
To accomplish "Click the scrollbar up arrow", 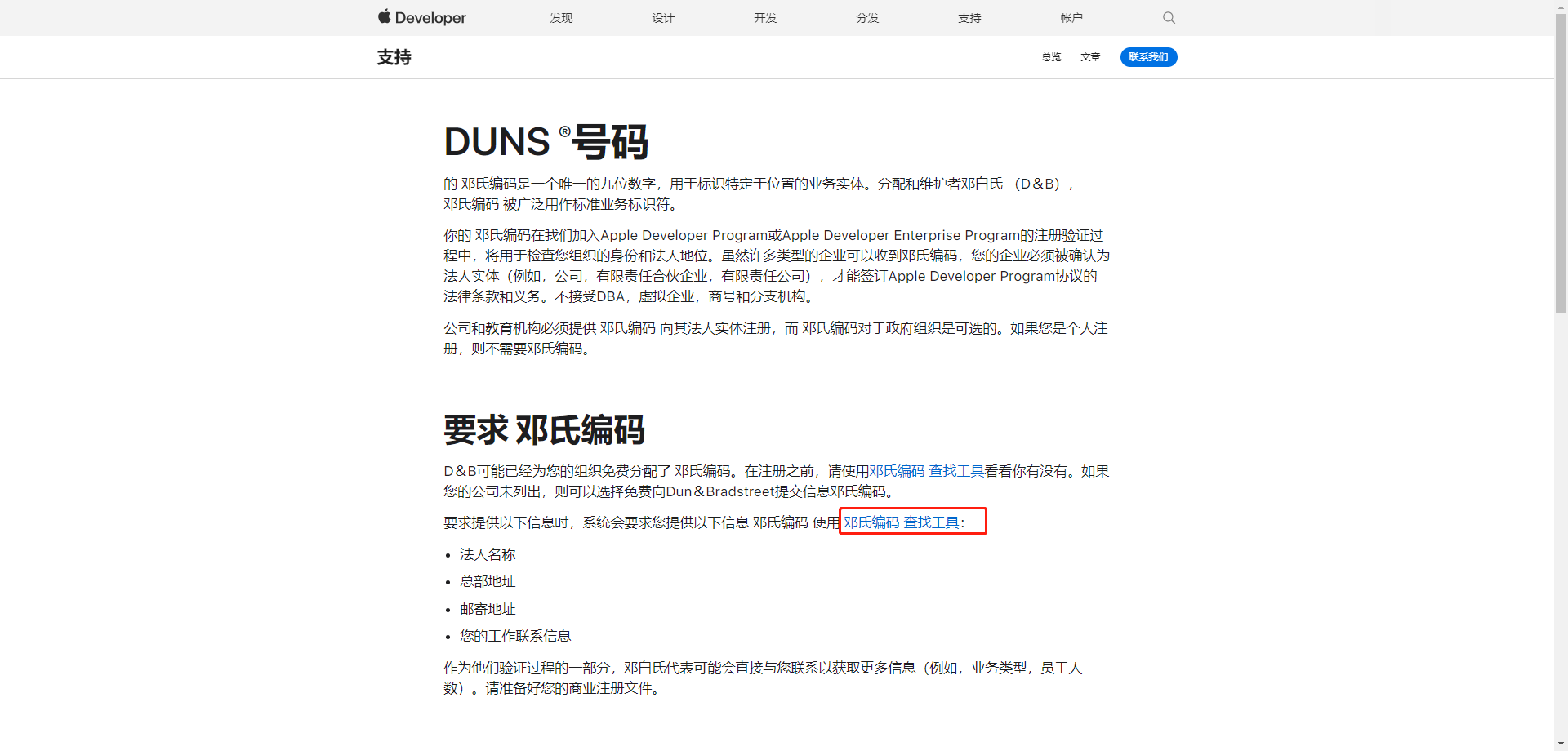I will (x=1561, y=6).
